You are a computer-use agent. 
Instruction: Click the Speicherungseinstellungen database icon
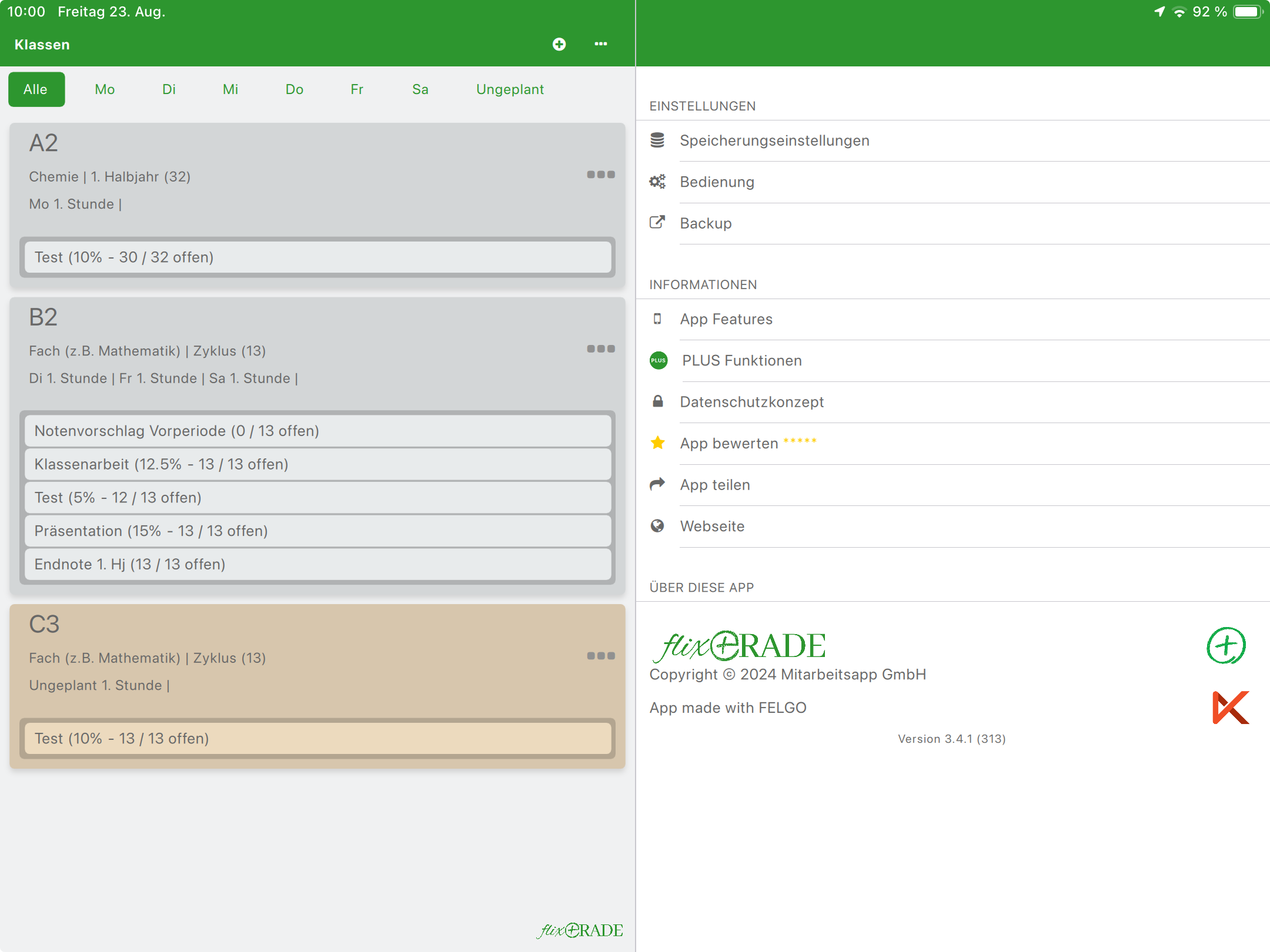pyautogui.click(x=657, y=140)
